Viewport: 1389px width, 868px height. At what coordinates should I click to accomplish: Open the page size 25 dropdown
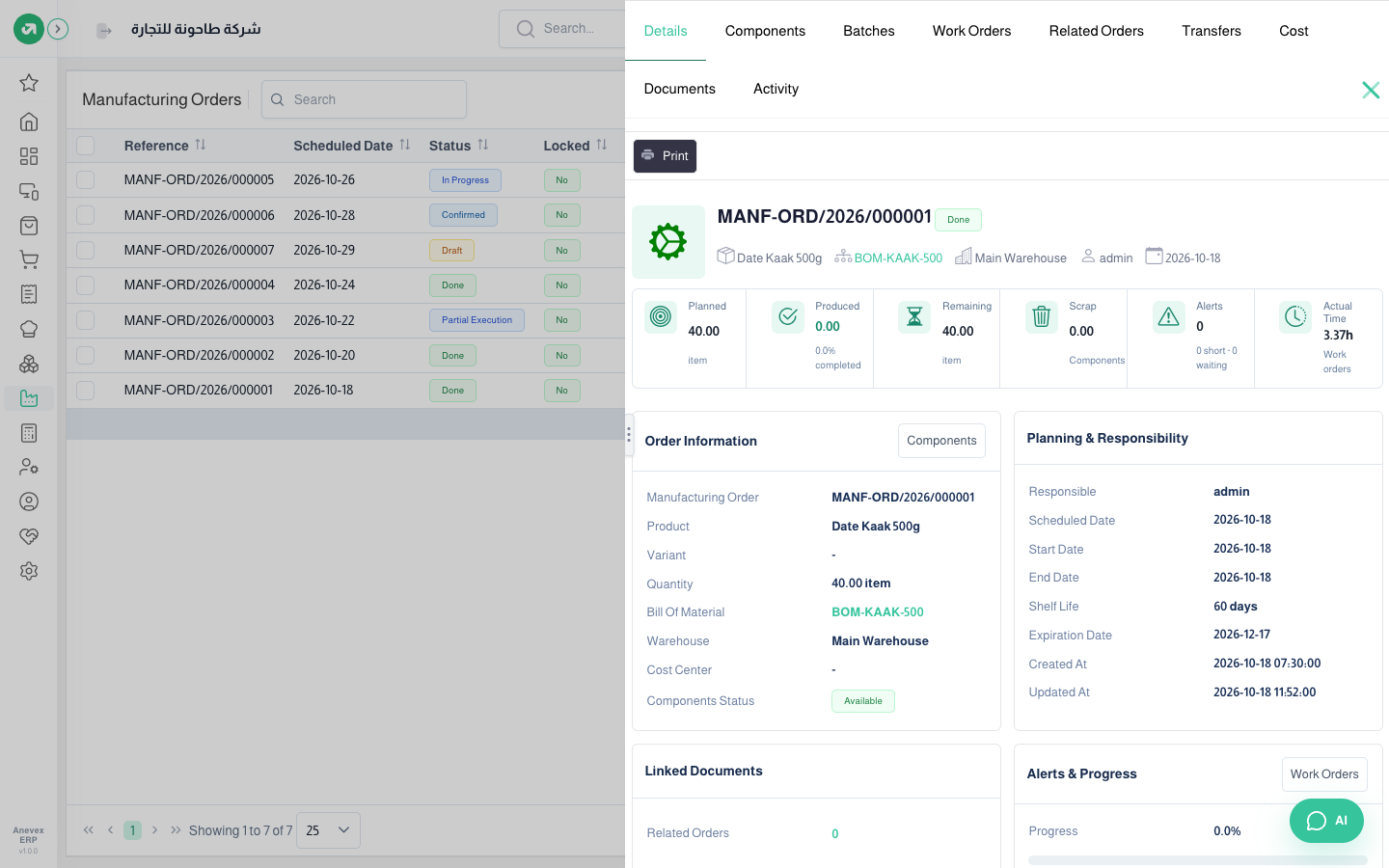point(328,830)
